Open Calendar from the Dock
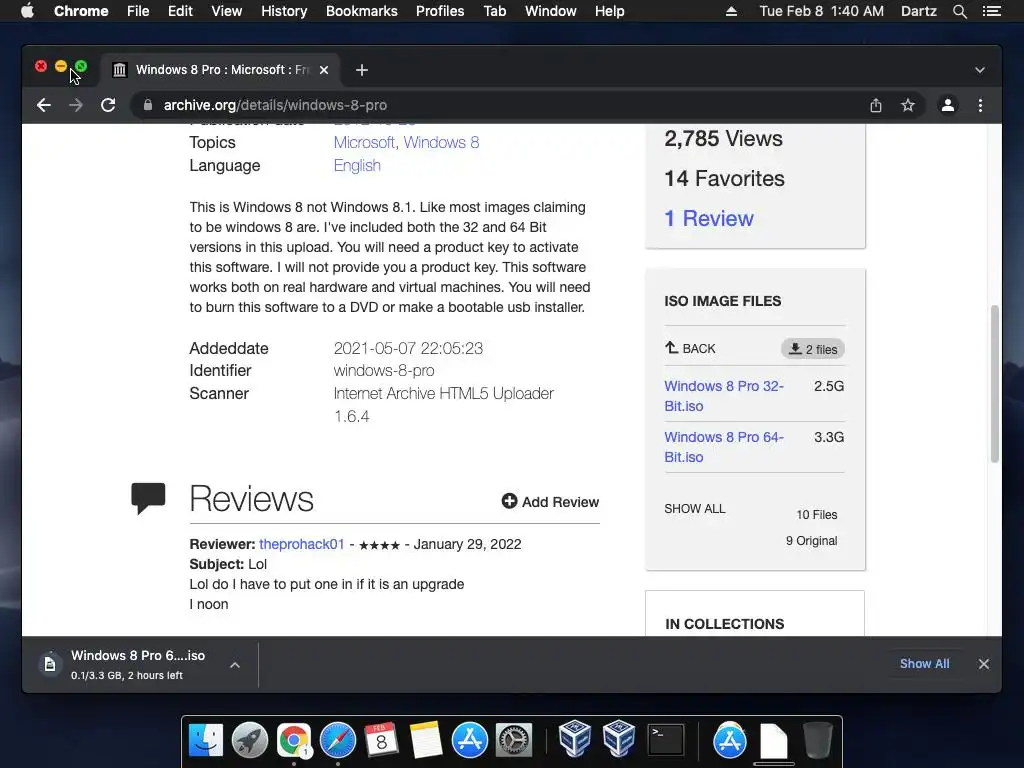The image size is (1024, 768). point(381,741)
